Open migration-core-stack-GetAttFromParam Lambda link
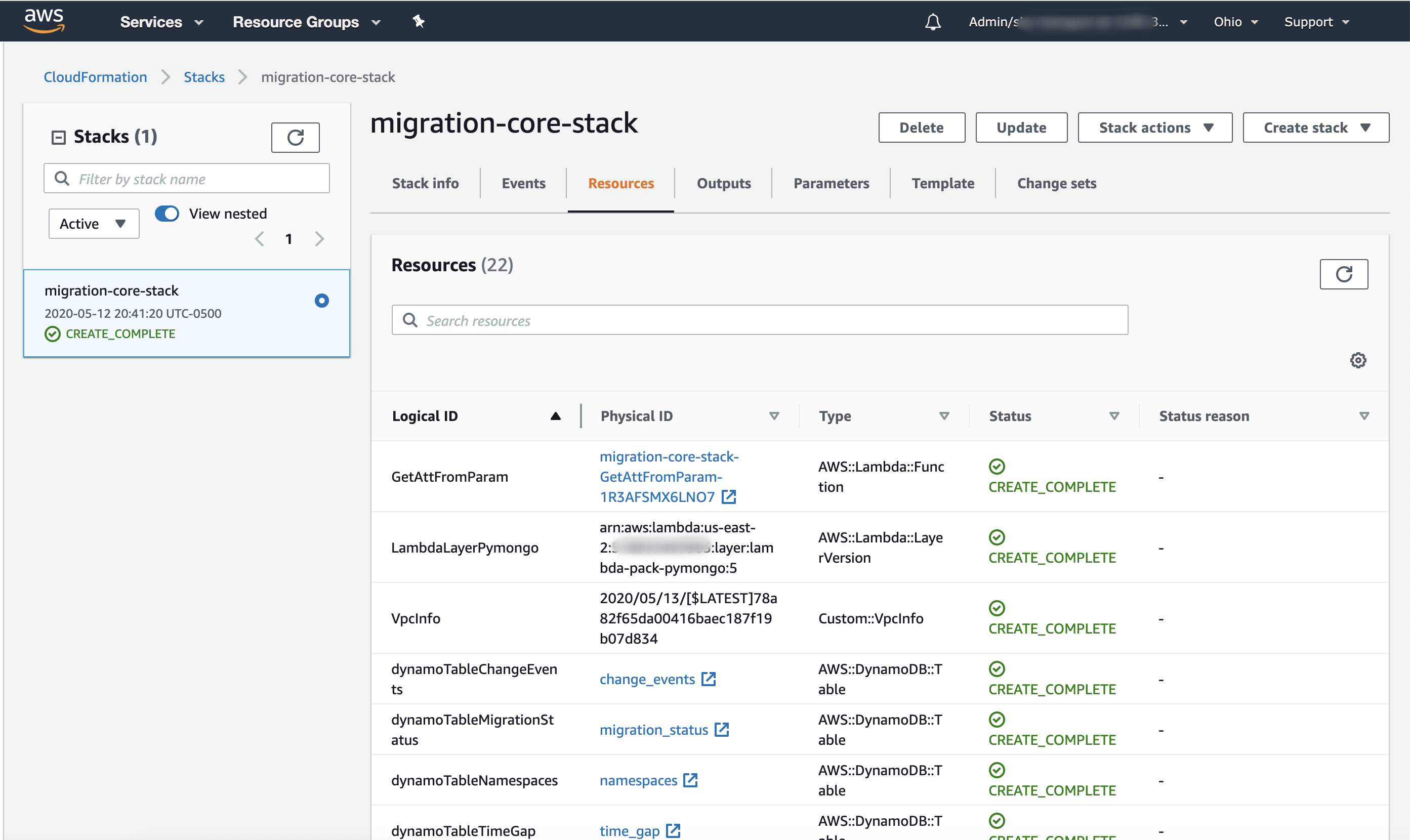The height and width of the screenshot is (840, 1410). tap(668, 477)
